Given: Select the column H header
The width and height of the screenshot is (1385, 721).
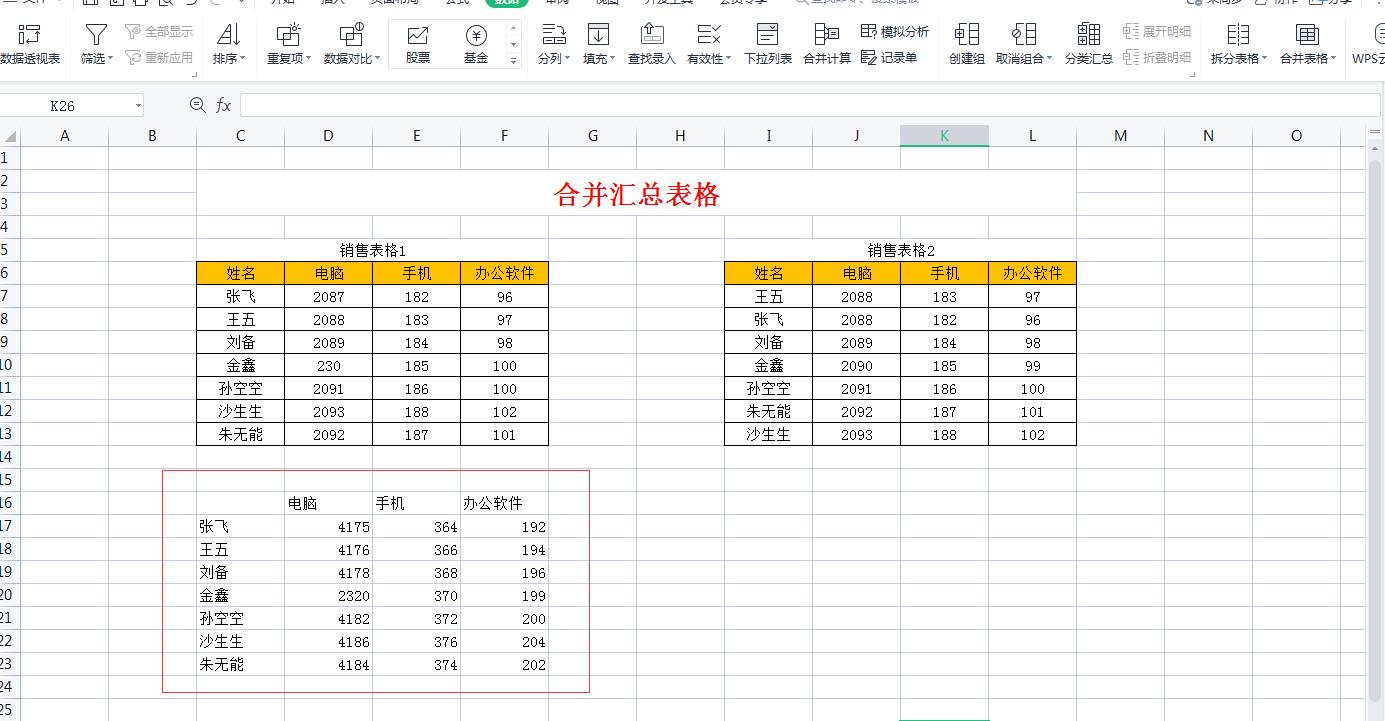Looking at the screenshot, I should tap(680, 136).
